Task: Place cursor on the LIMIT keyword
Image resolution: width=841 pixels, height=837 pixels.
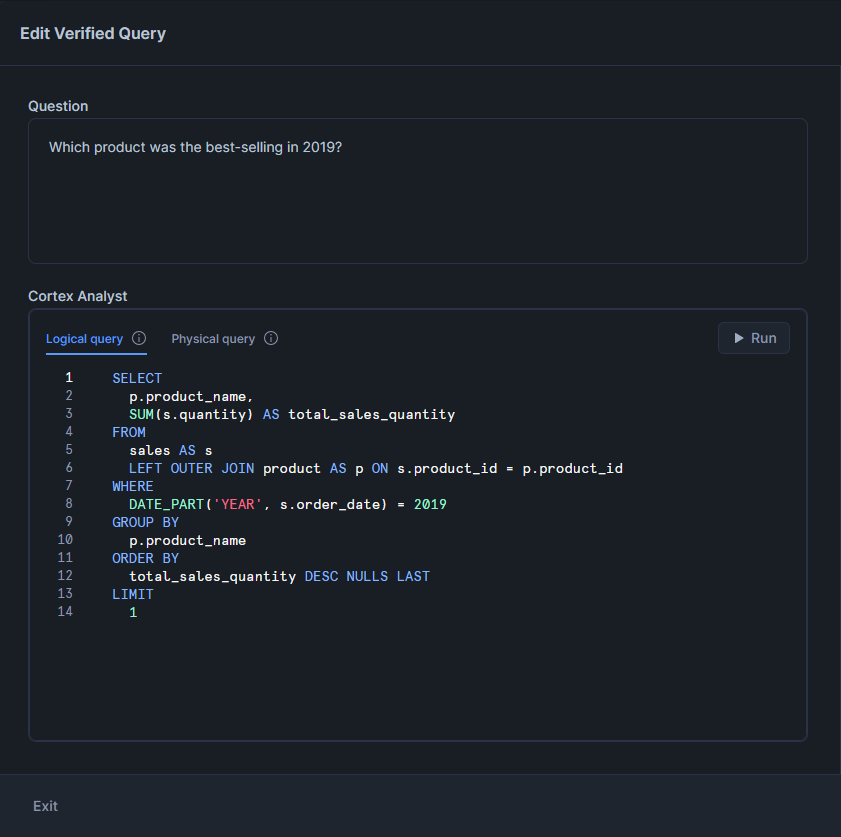Action: tap(132, 593)
